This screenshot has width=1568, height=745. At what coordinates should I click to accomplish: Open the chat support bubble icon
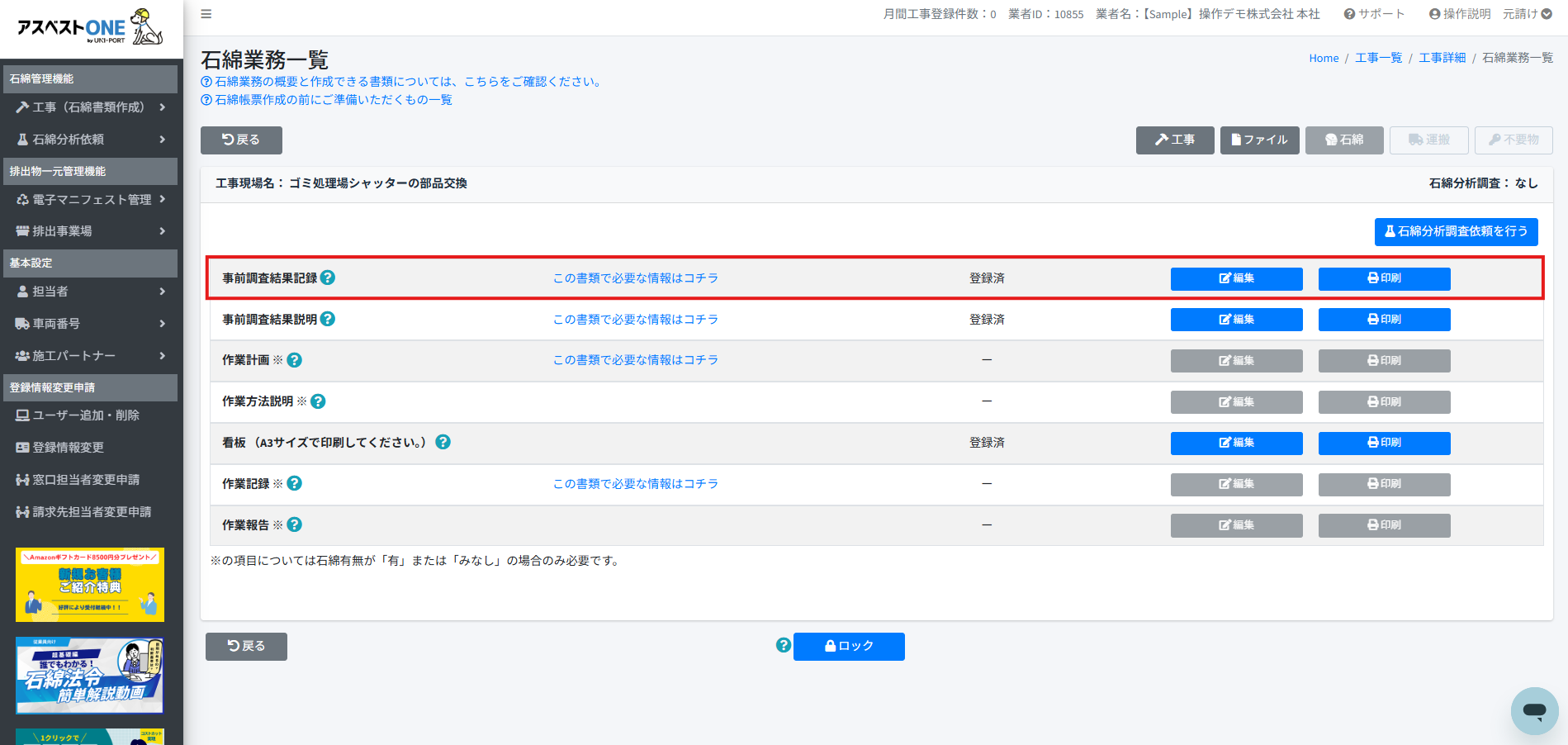(1534, 710)
